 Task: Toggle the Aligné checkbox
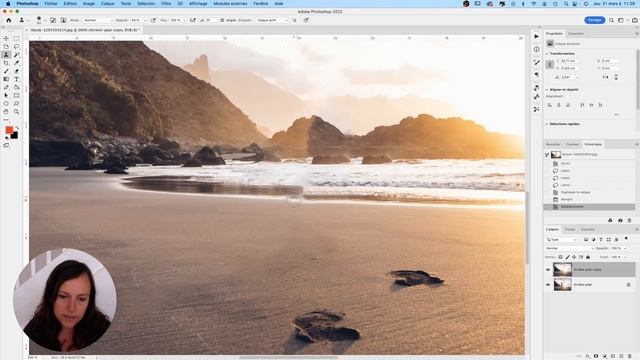(222, 20)
